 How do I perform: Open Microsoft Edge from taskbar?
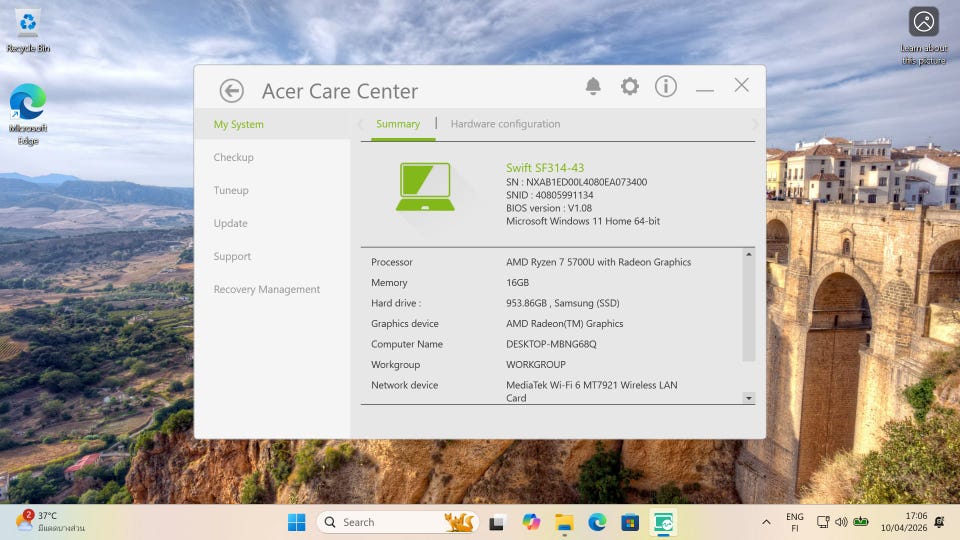click(597, 522)
